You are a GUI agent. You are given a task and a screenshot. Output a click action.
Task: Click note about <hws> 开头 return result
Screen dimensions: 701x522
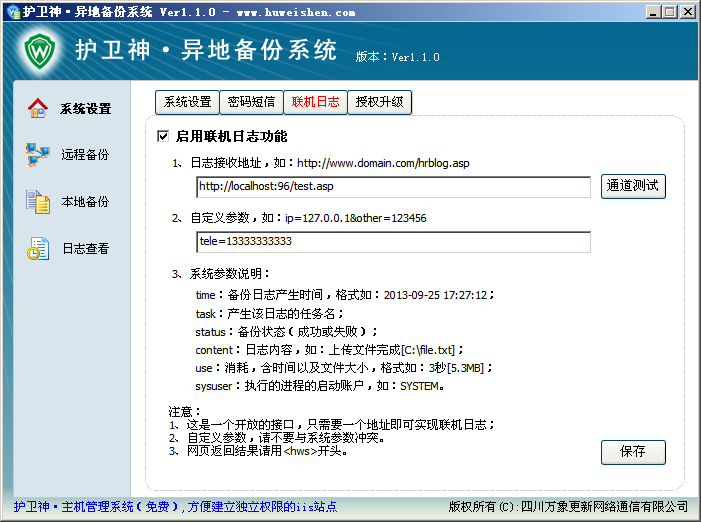(258, 451)
